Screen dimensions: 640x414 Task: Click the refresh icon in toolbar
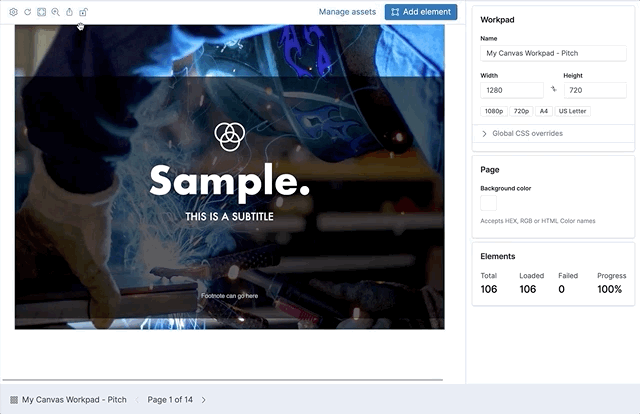coord(28,12)
